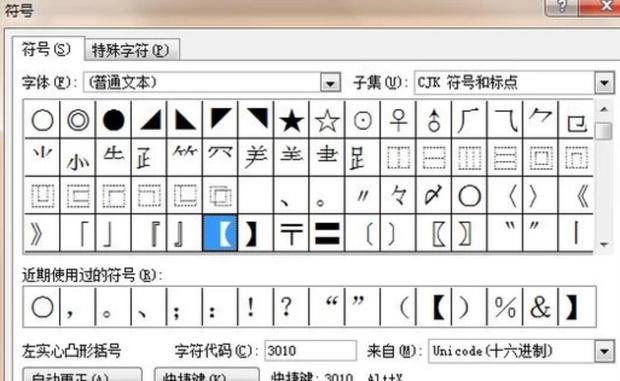Pick the geta mark 〓 symbol
620x381 pixels.
[327, 234]
